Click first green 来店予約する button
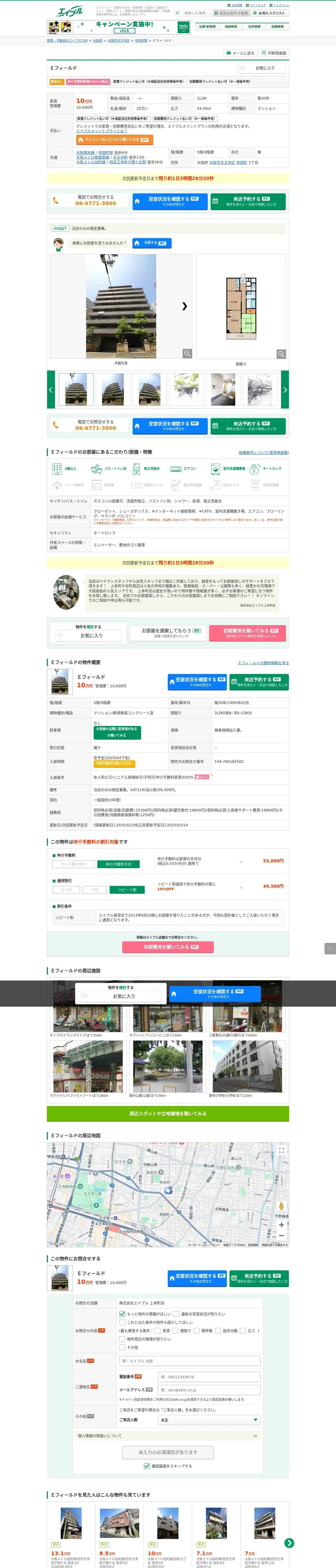The height and width of the screenshot is (1568, 336). pos(248,201)
